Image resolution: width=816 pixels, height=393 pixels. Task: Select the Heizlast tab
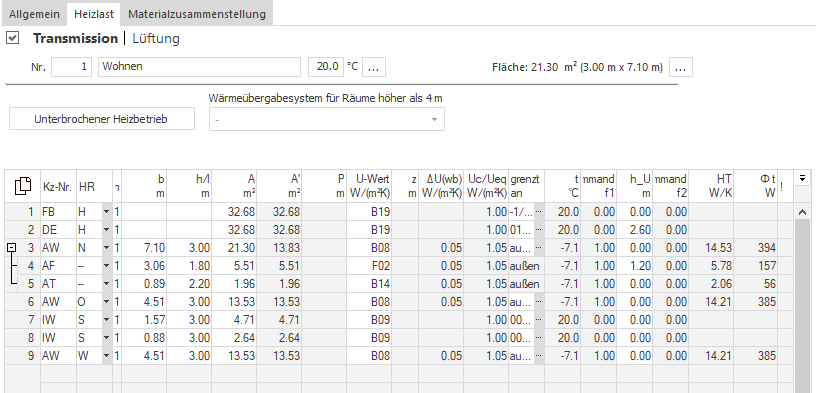(94, 14)
